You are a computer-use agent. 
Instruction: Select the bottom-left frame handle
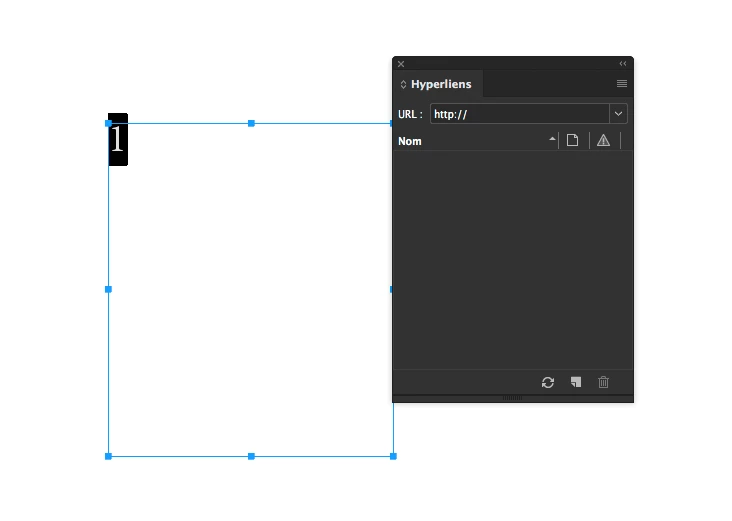[108, 456]
